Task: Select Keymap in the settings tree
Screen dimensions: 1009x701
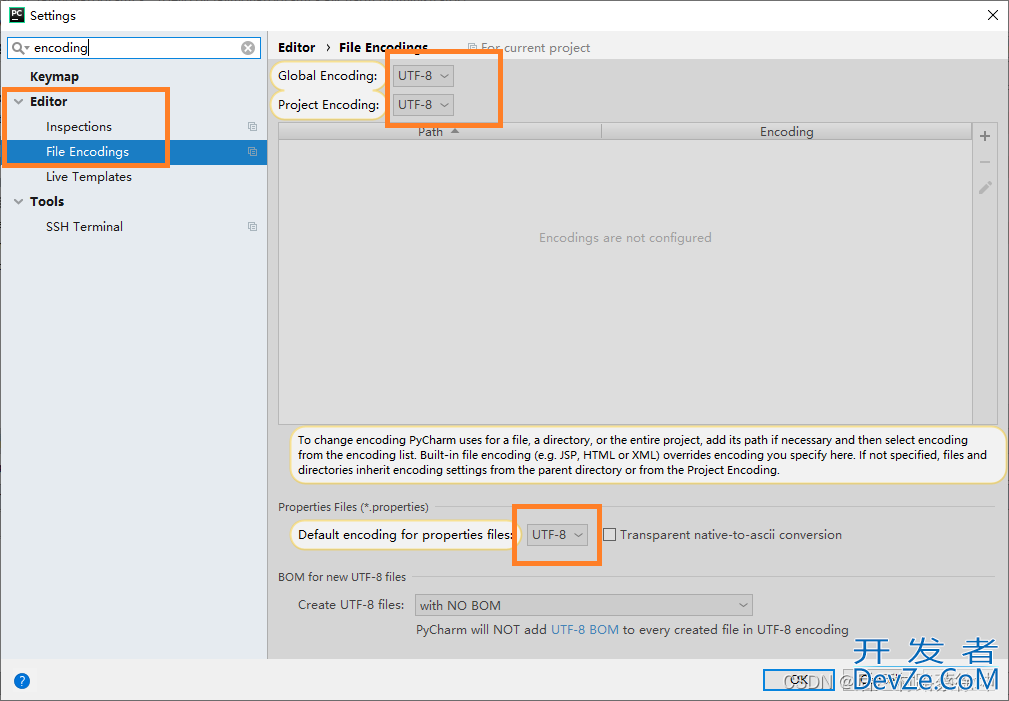Action: (x=54, y=77)
